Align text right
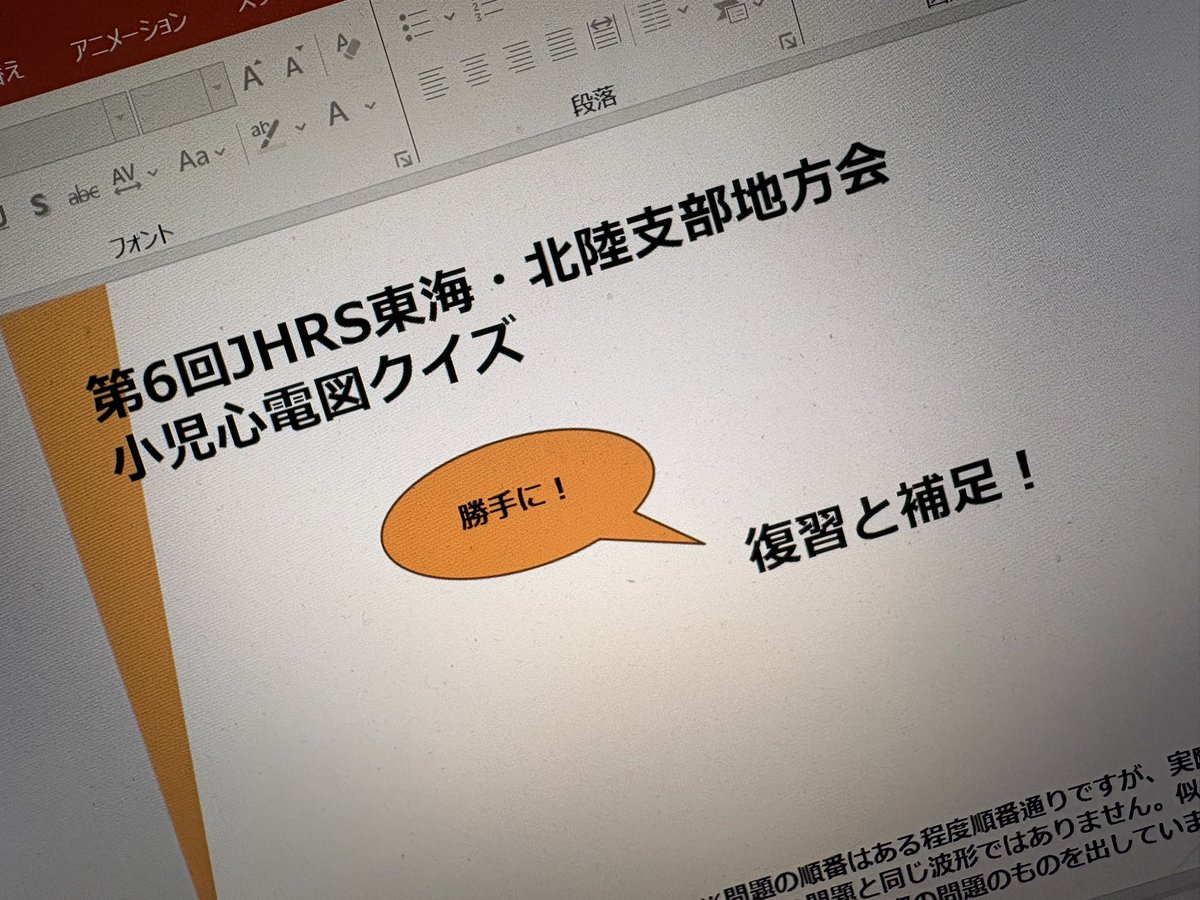Image resolution: width=1200 pixels, height=900 pixels. tap(518, 56)
